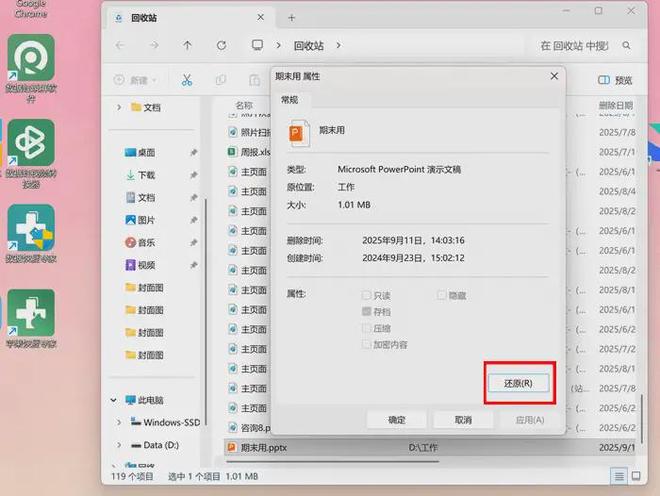This screenshot has width=660, height=496.
Task: Open Google Chrome desktop shortcut
Action: click(31, 9)
